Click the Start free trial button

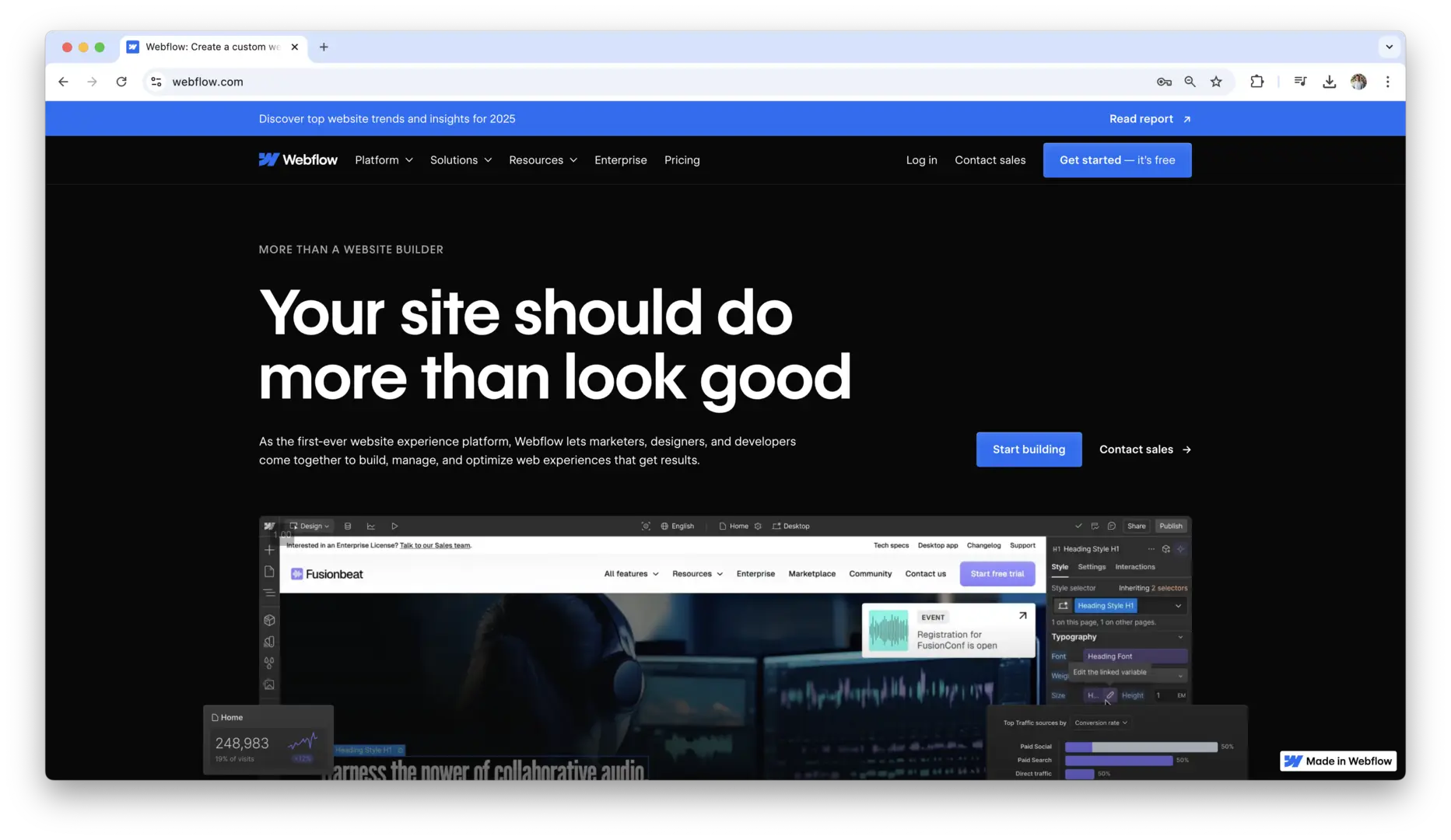click(x=997, y=574)
